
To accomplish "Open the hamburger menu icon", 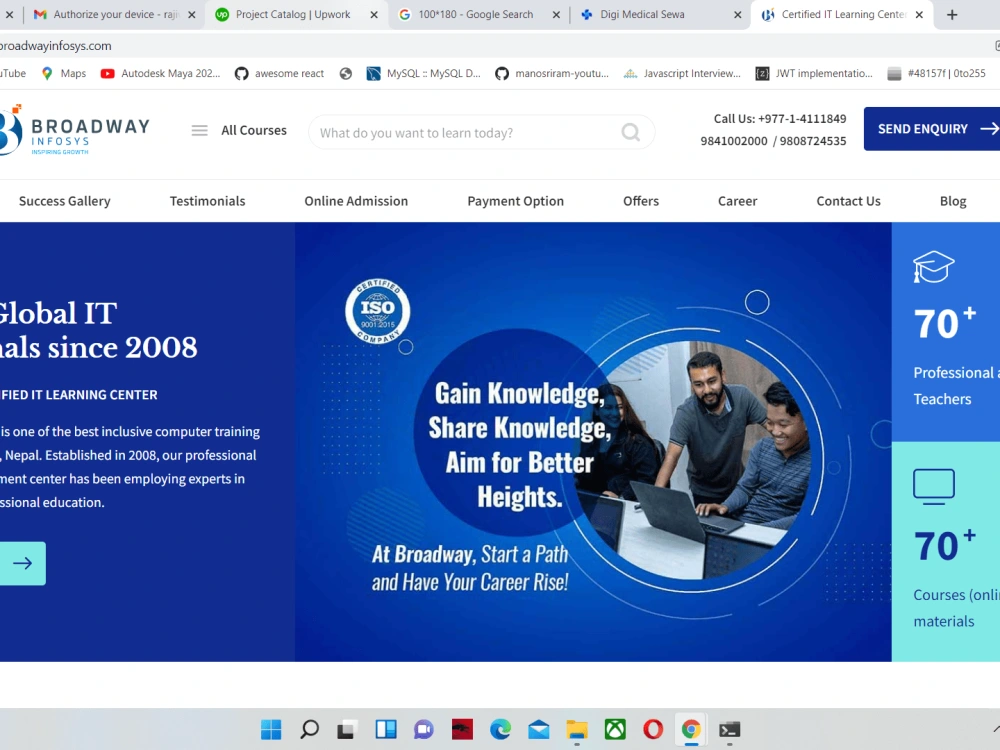I will pos(200,131).
